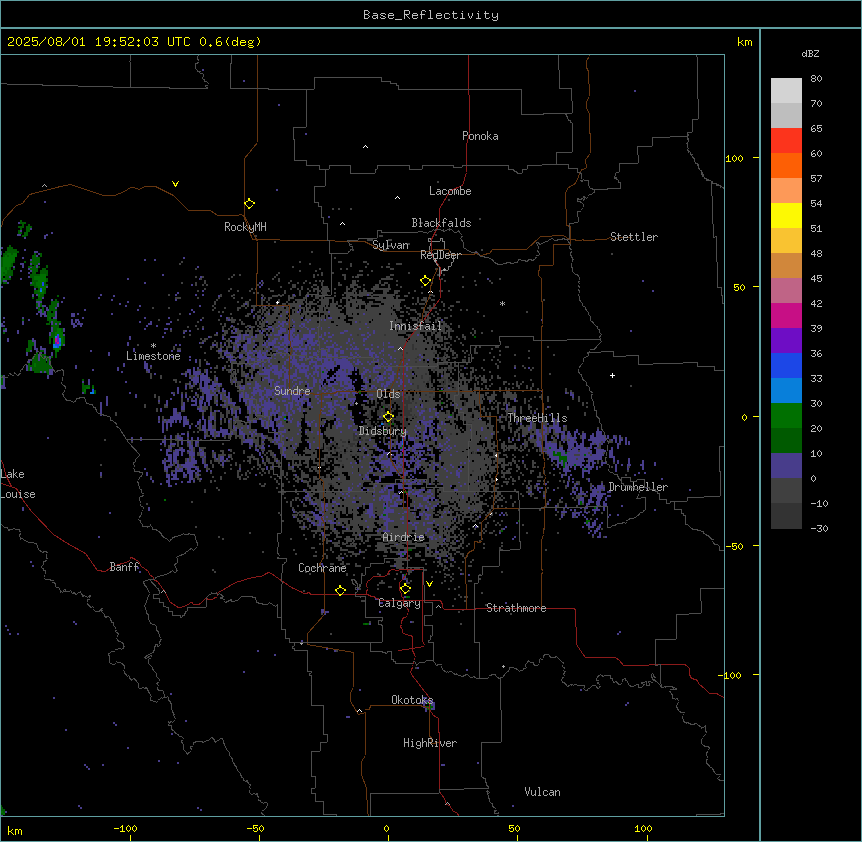This screenshot has width=862, height=842.
Task: Click the Vulcan label
Action: (x=543, y=792)
